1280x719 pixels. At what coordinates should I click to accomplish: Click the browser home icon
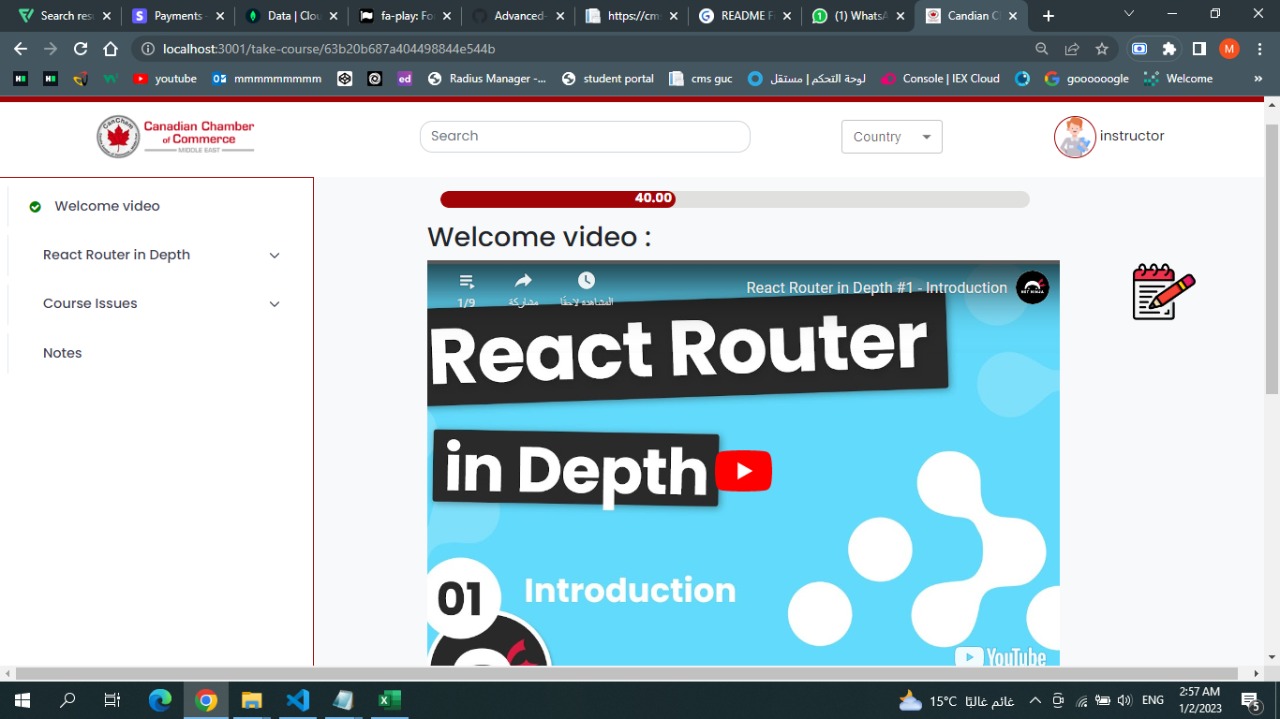coord(110,49)
